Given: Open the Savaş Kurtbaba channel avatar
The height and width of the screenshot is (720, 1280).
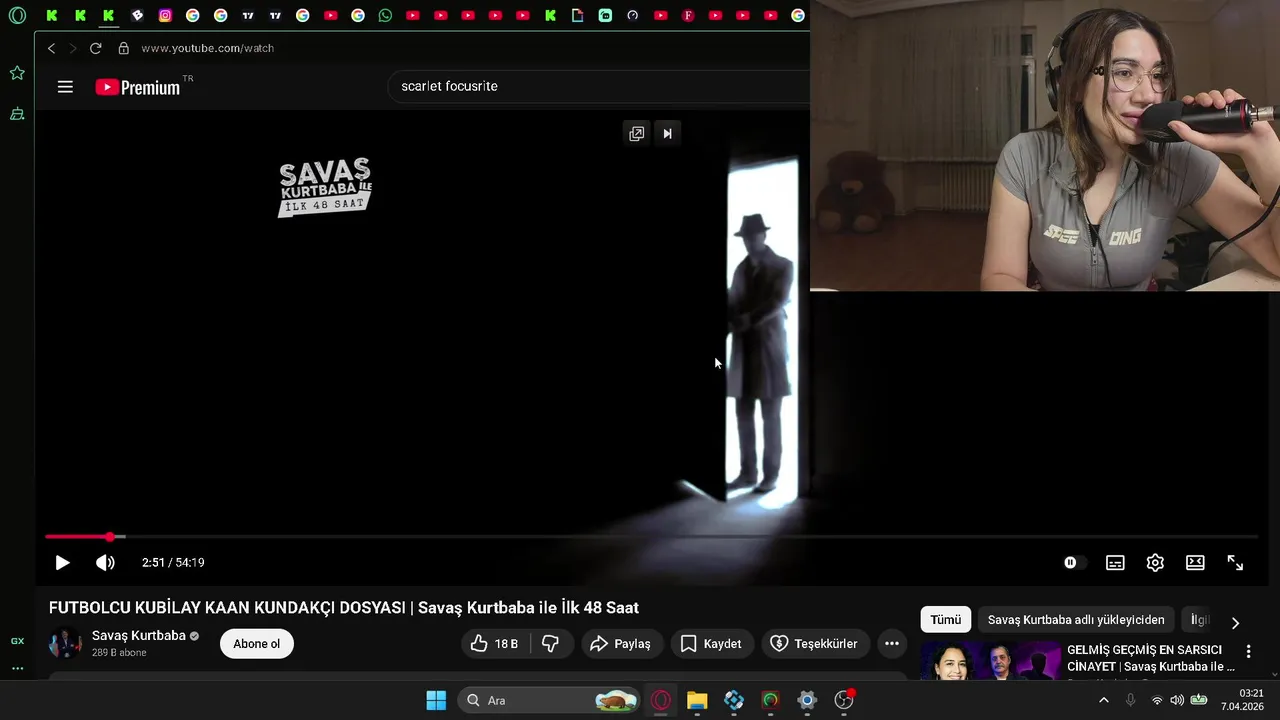Looking at the screenshot, I should [65, 643].
